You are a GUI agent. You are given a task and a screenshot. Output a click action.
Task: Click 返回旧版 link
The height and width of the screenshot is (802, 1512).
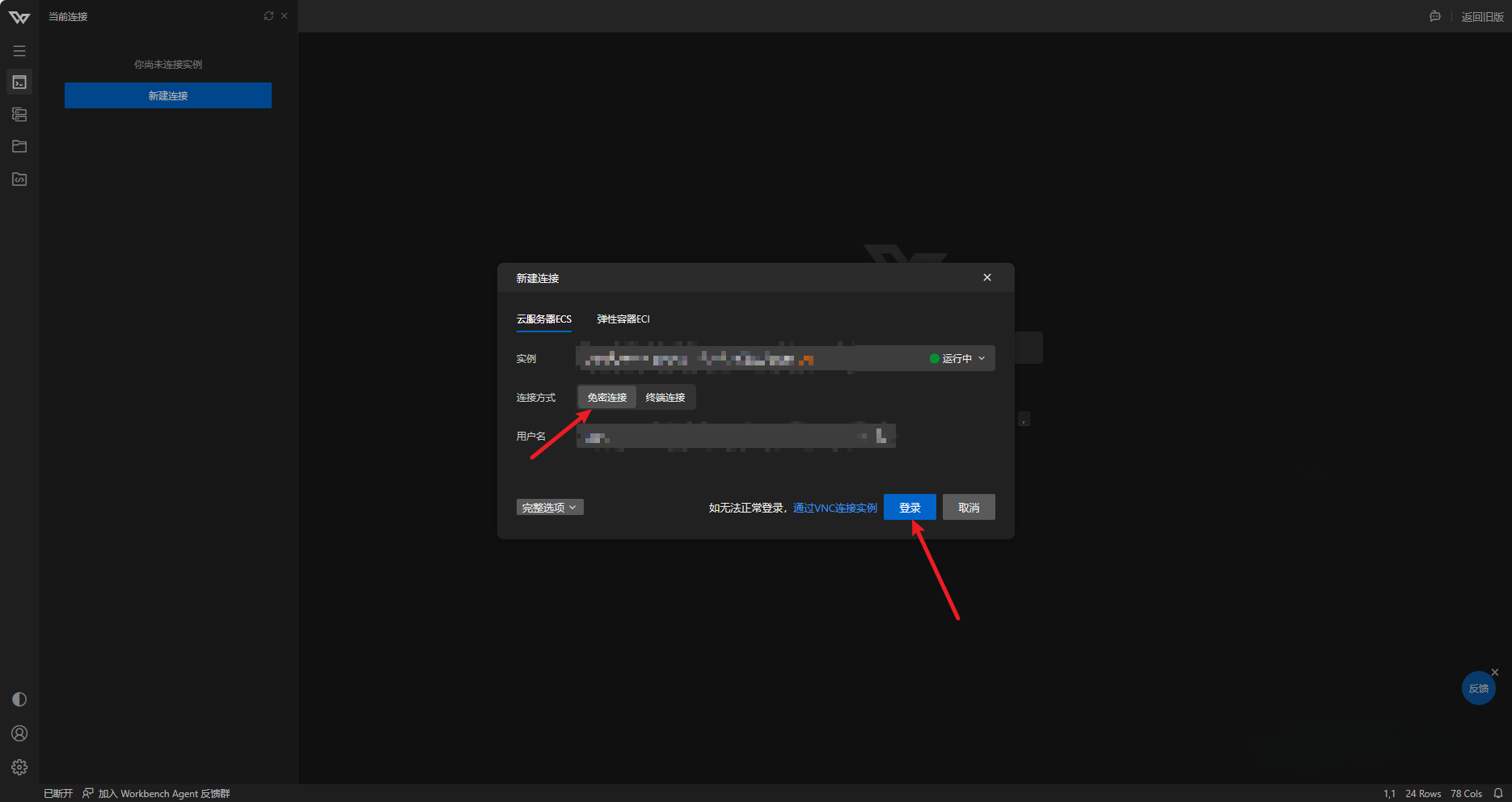pyautogui.click(x=1483, y=17)
